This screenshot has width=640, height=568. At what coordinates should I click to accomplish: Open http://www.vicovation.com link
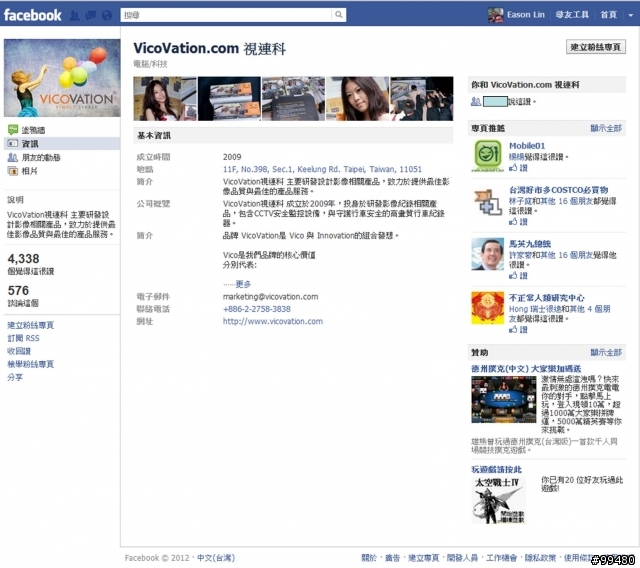pyautogui.click(x=273, y=322)
